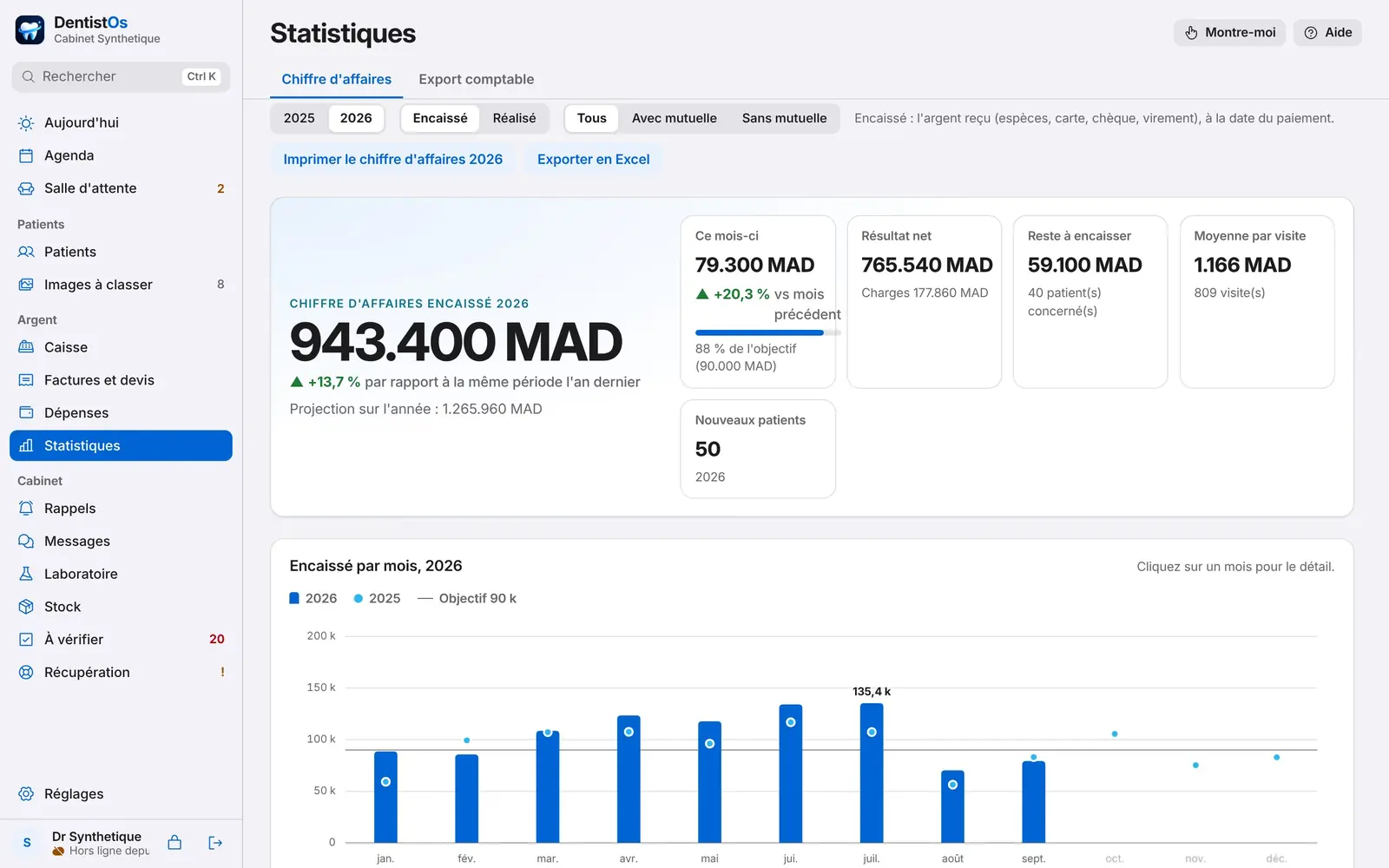Click the Reste à encaisser card
The width and height of the screenshot is (1389, 868).
click(x=1090, y=302)
